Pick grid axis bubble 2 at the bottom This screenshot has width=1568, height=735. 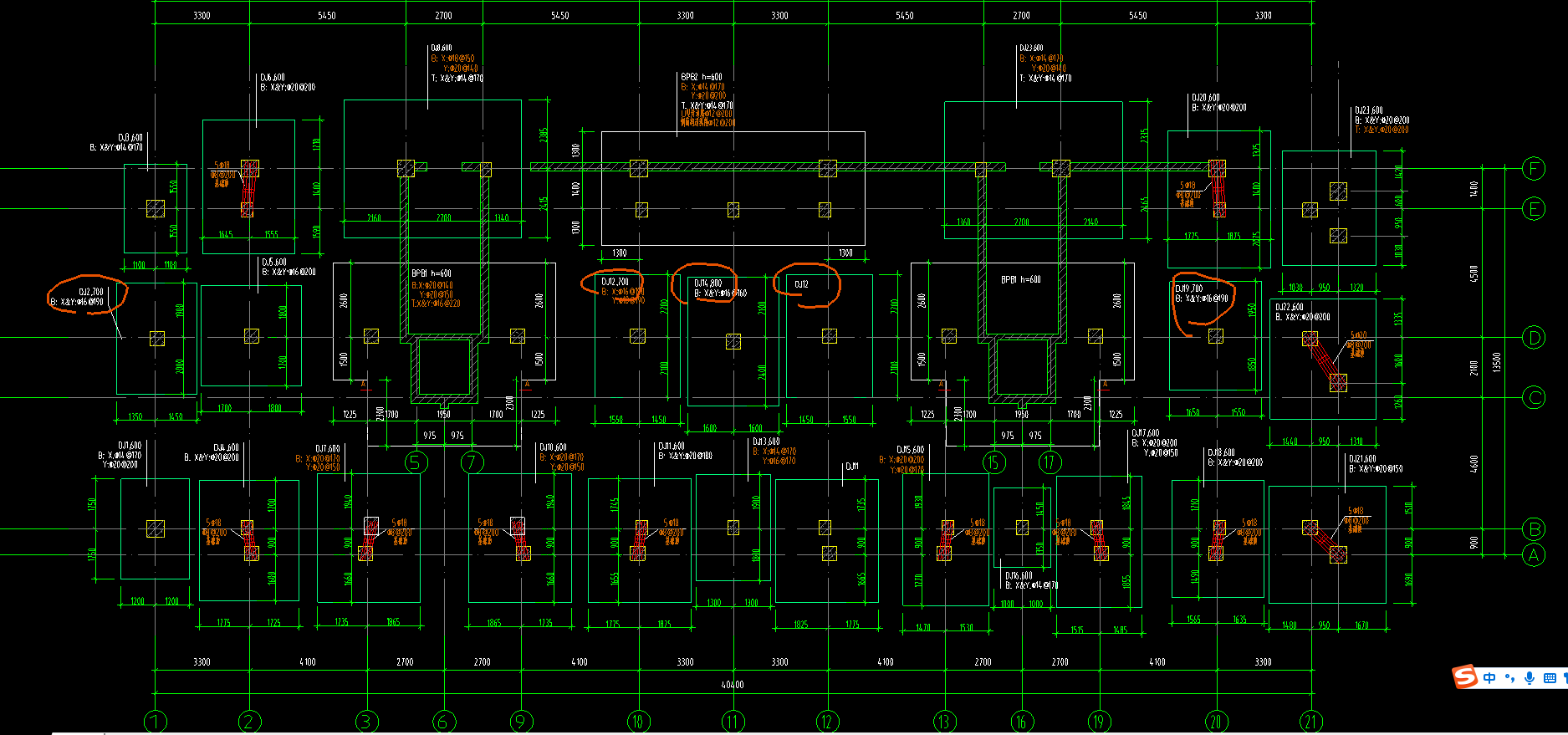pos(249,722)
